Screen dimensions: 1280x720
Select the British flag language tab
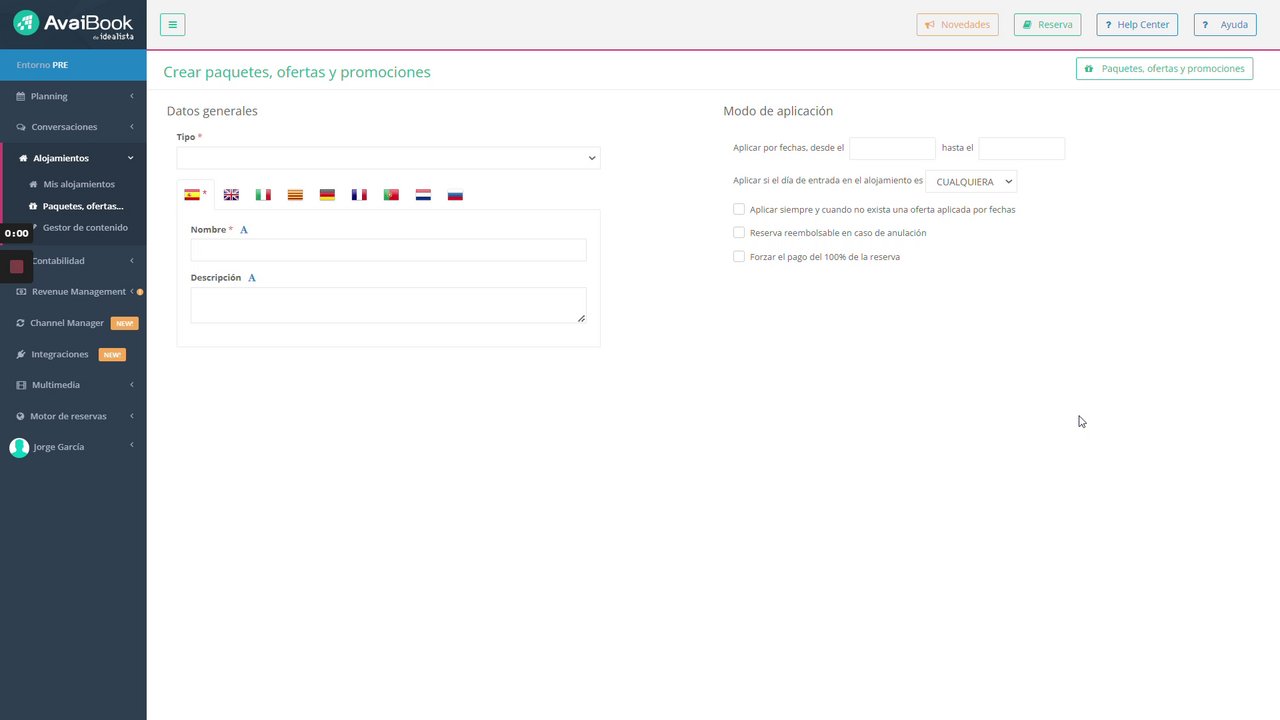pyautogui.click(x=231, y=195)
